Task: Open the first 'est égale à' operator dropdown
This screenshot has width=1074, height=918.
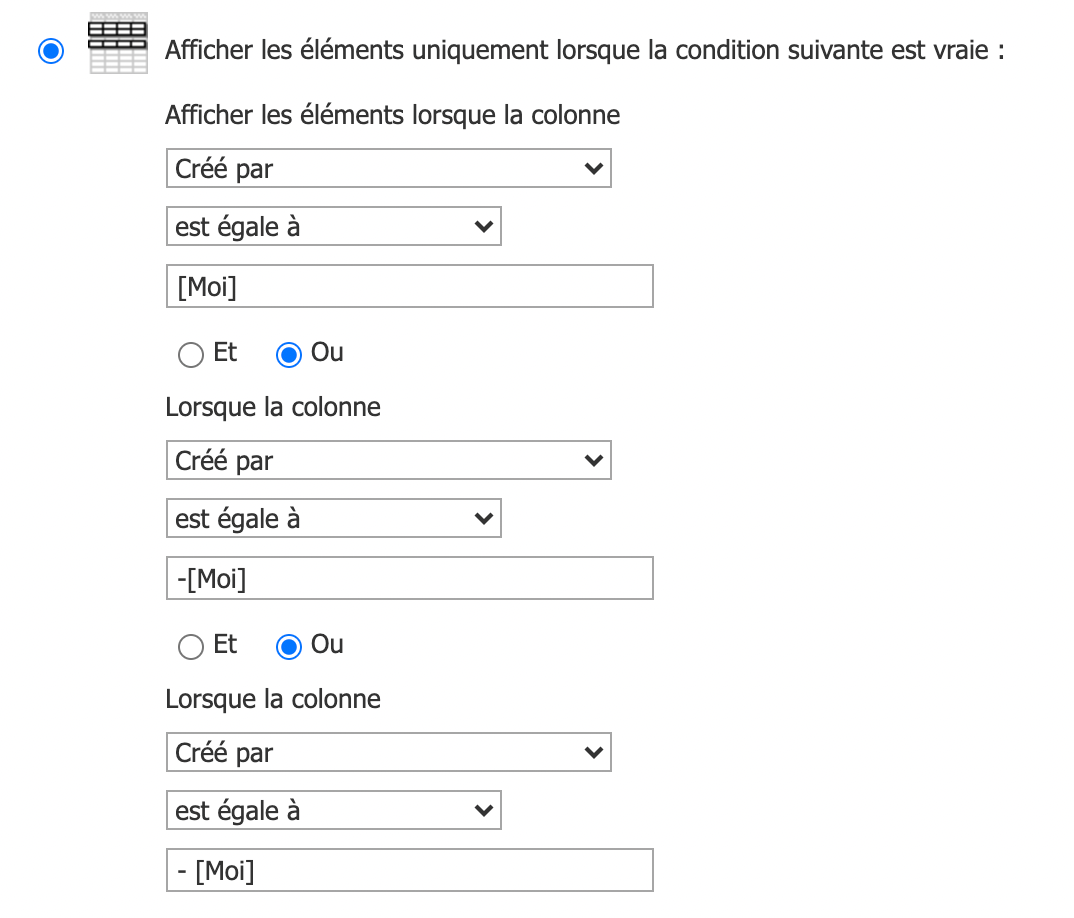Action: (x=334, y=227)
